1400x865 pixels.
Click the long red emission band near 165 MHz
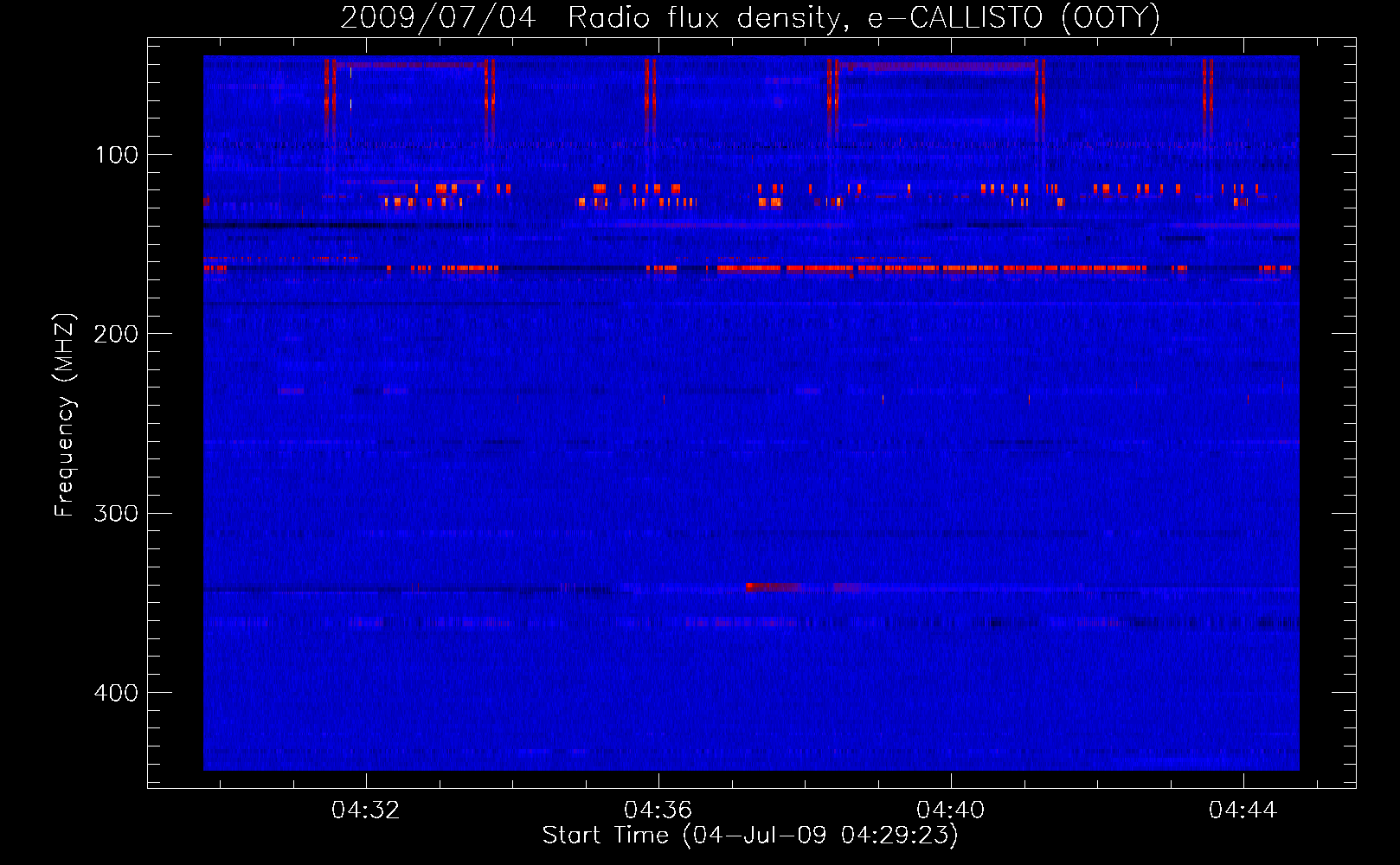(x=930, y=269)
